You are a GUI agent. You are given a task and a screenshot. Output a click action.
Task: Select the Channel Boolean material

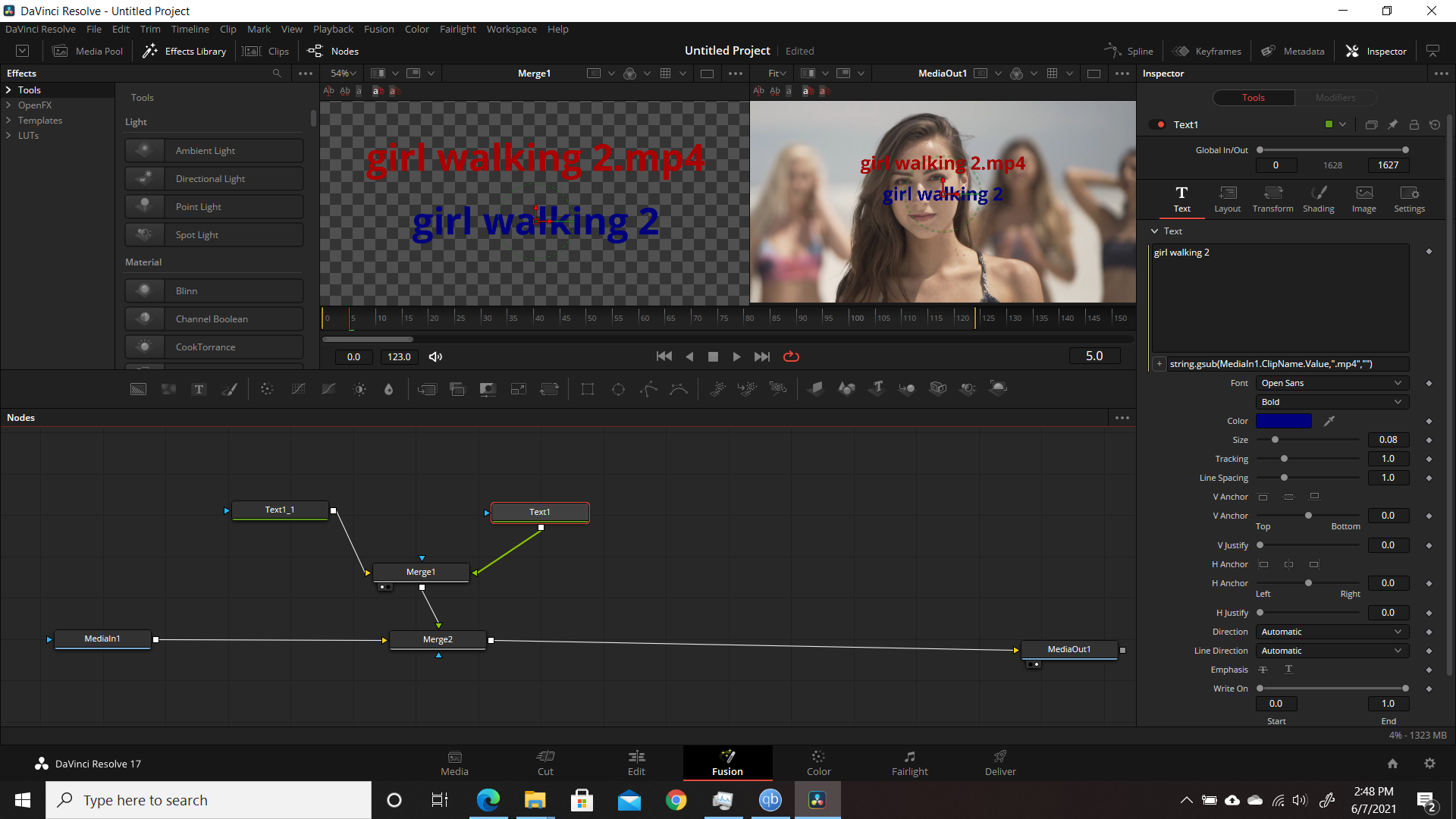click(214, 318)
